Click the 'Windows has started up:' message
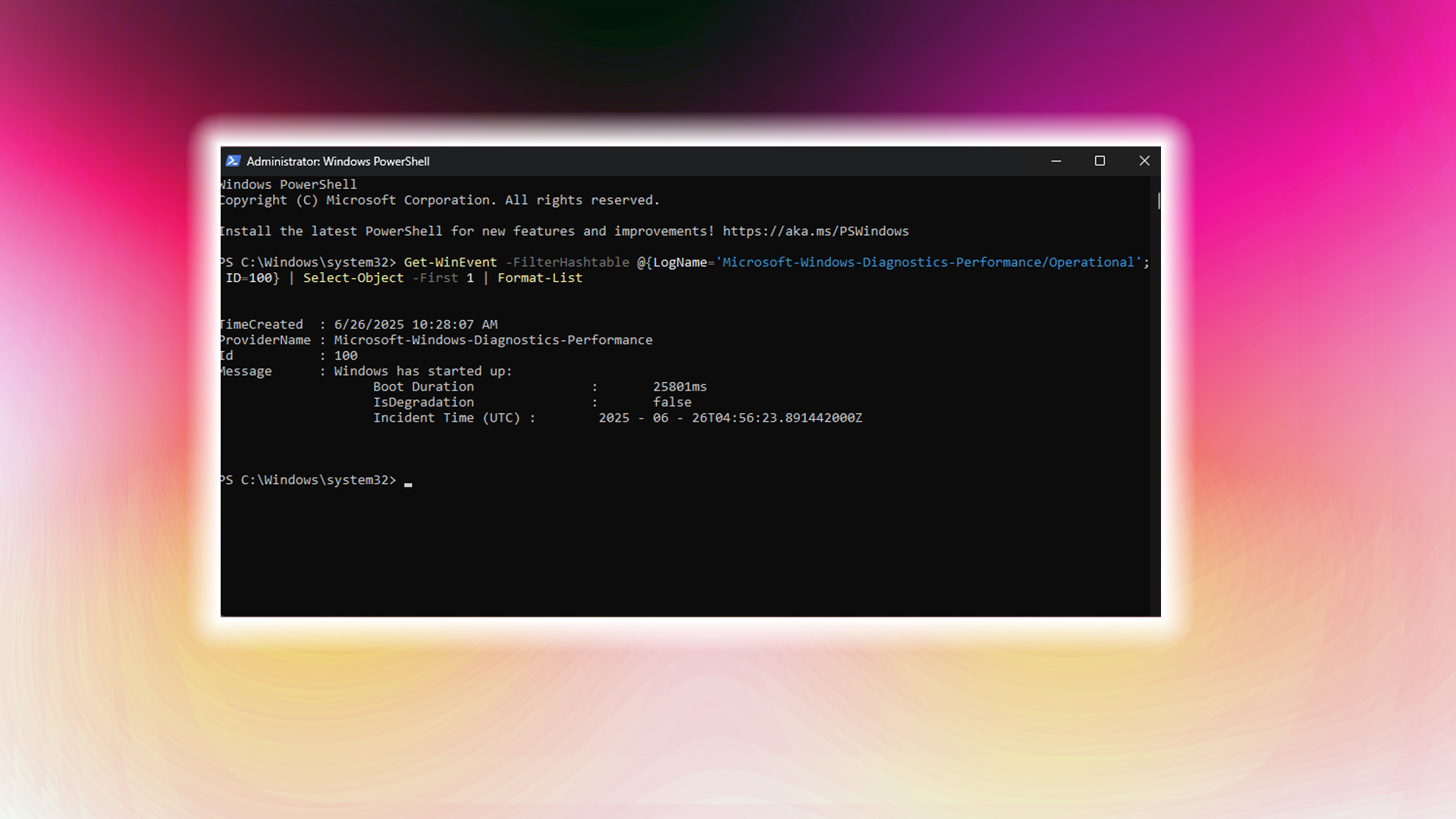The width and height of the screenshot is (1456, 819). [x=423, y=372]
